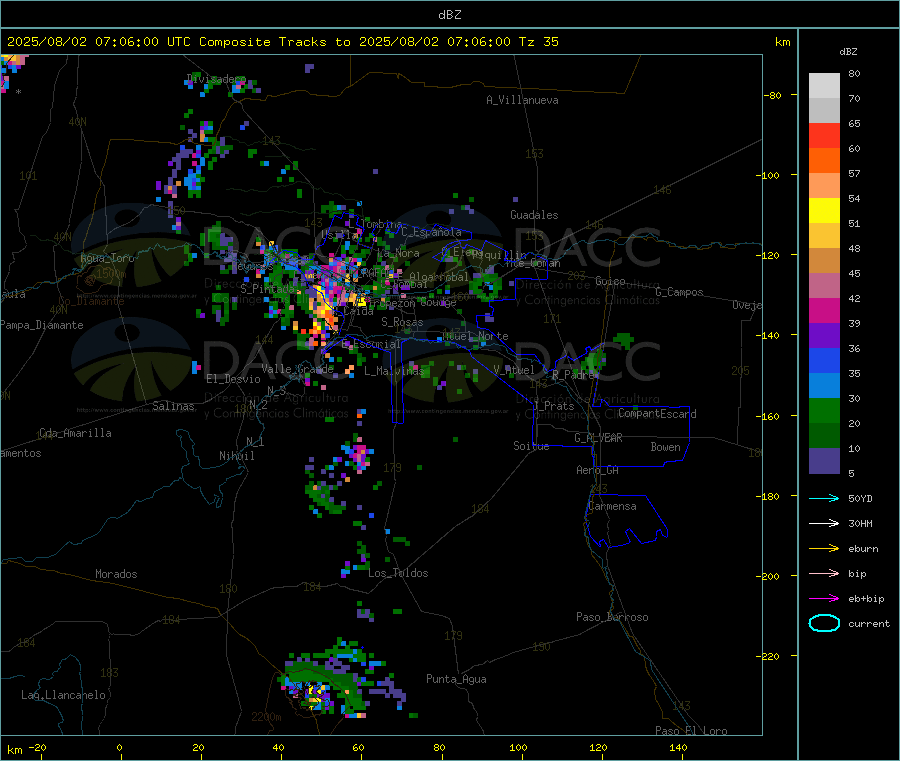Click the Pampa_Diamante place label
This screenshot has height=761, width=900.
point(42,325)
